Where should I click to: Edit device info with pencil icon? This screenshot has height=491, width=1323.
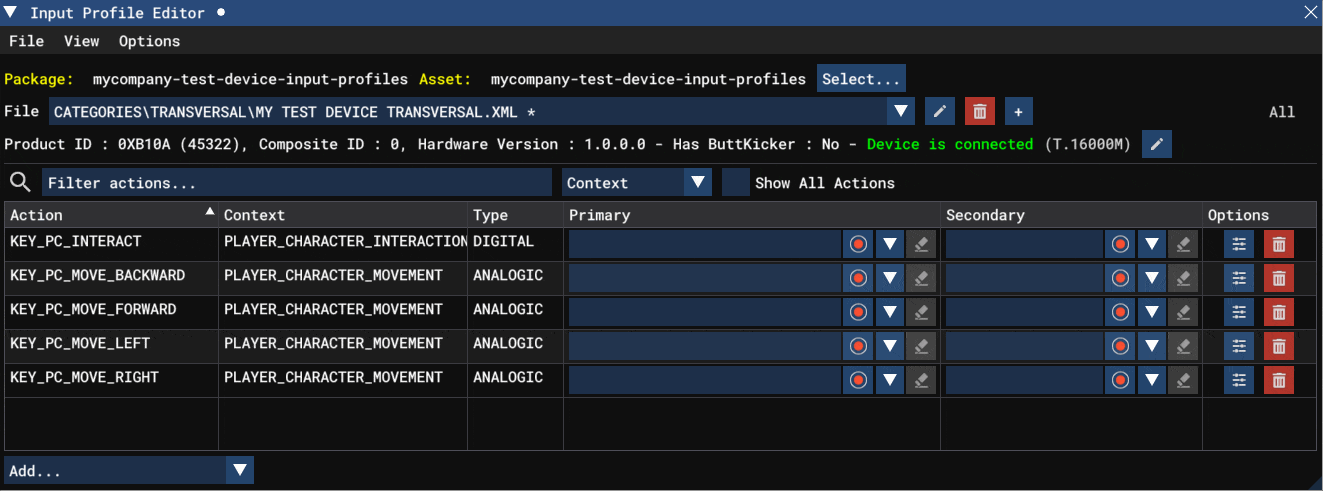[1157, 144]
